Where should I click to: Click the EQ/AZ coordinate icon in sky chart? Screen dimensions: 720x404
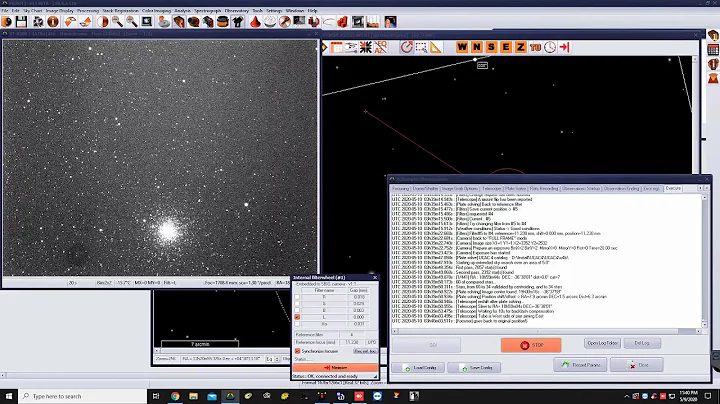[x=381, y=47]
